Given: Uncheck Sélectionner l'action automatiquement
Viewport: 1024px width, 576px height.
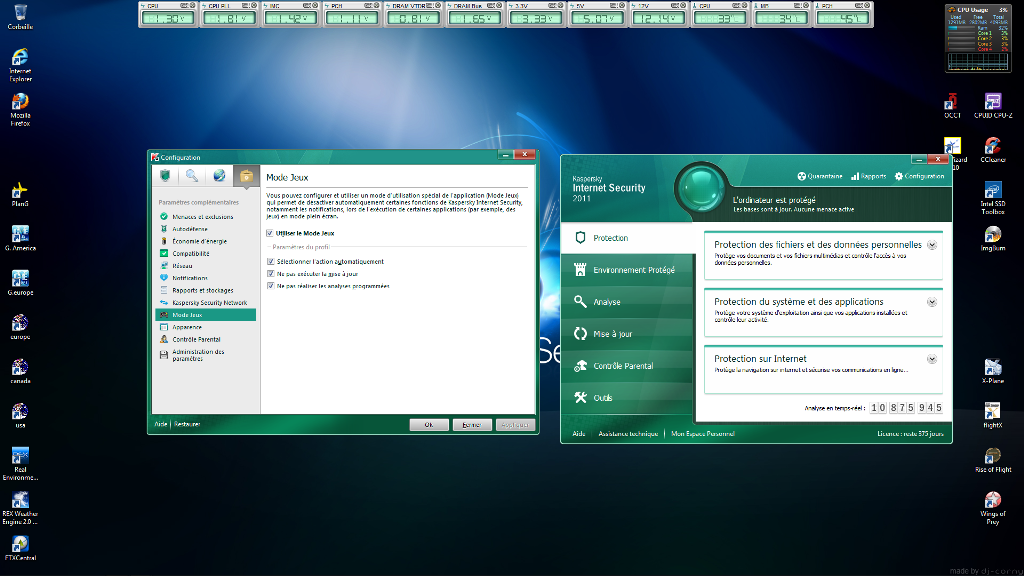Looking at the screenshot, I should point(270,261).
